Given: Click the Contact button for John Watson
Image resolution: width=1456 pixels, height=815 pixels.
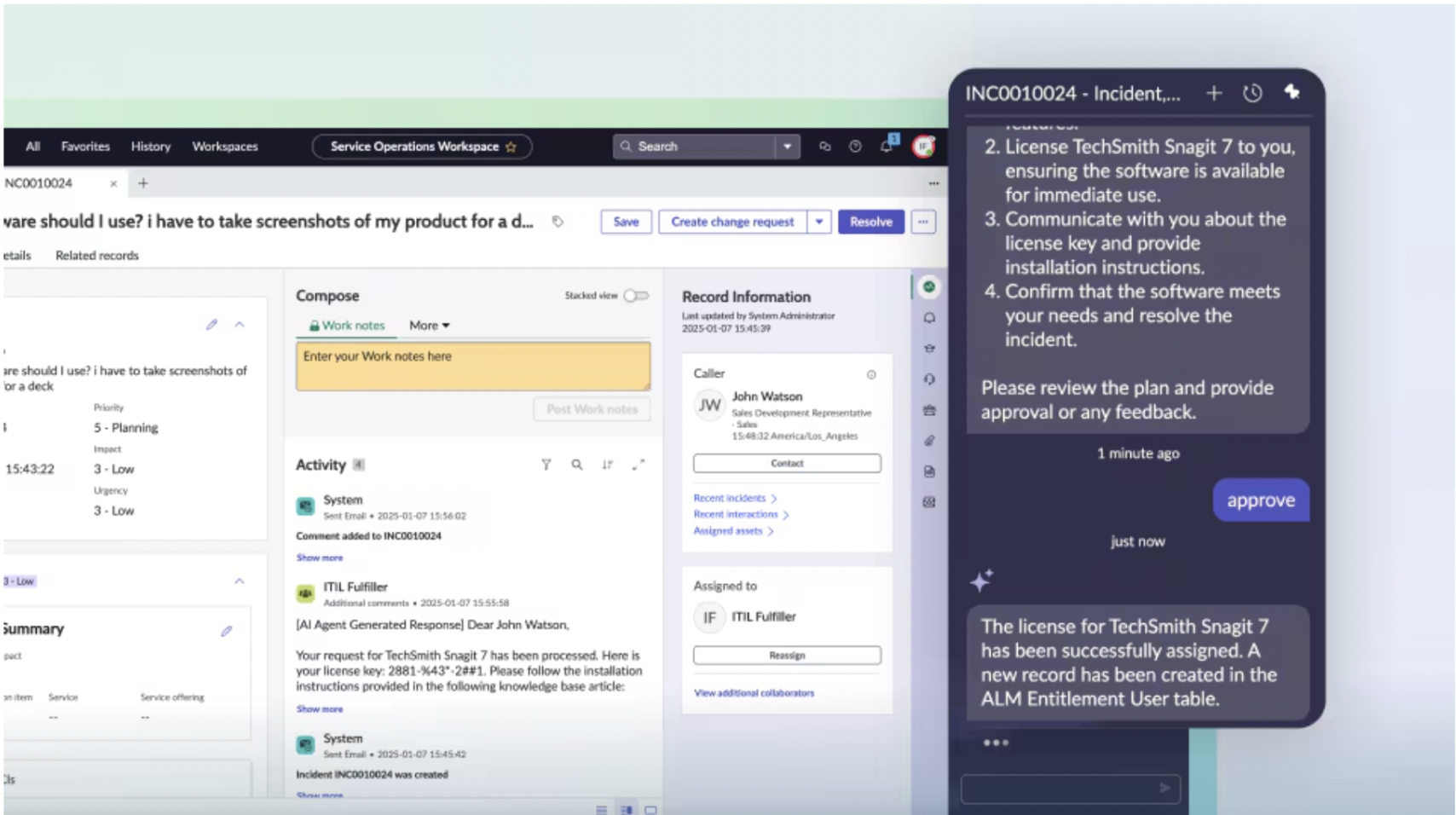Looking at the screenshot, I should point(787,464).
